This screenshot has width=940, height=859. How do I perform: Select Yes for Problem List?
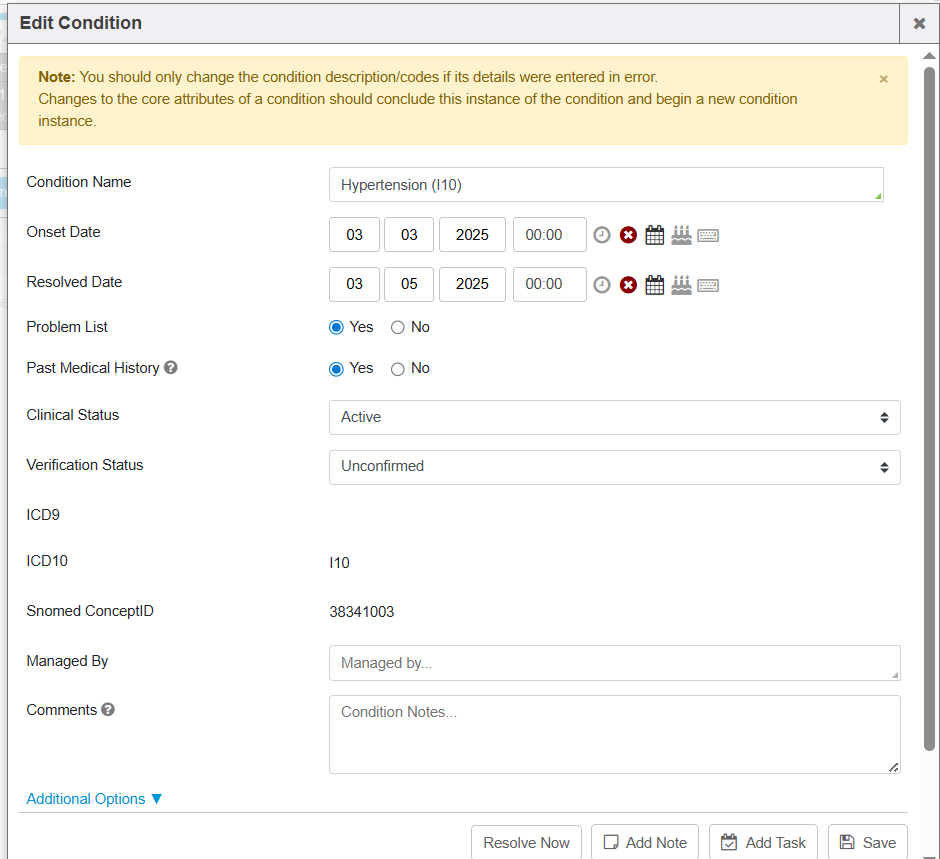point(337,328)
